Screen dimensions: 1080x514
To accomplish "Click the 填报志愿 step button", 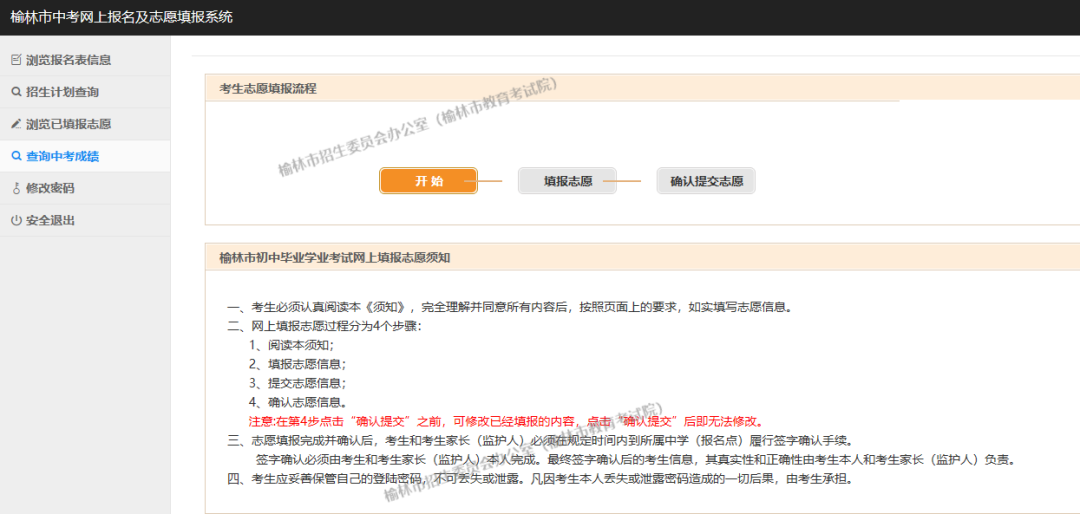I will coord(568,181).
